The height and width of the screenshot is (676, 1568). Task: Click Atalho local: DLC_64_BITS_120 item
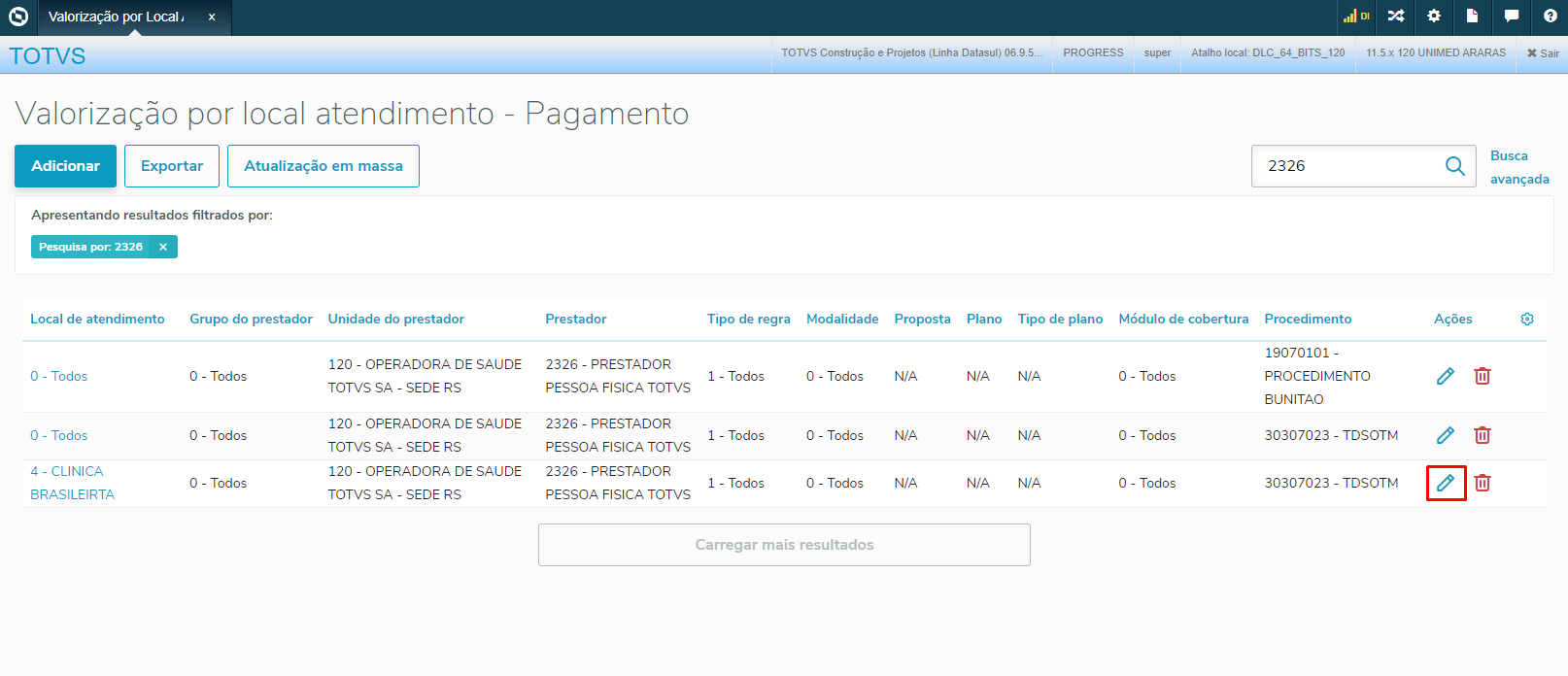[x=1268, y=53]
